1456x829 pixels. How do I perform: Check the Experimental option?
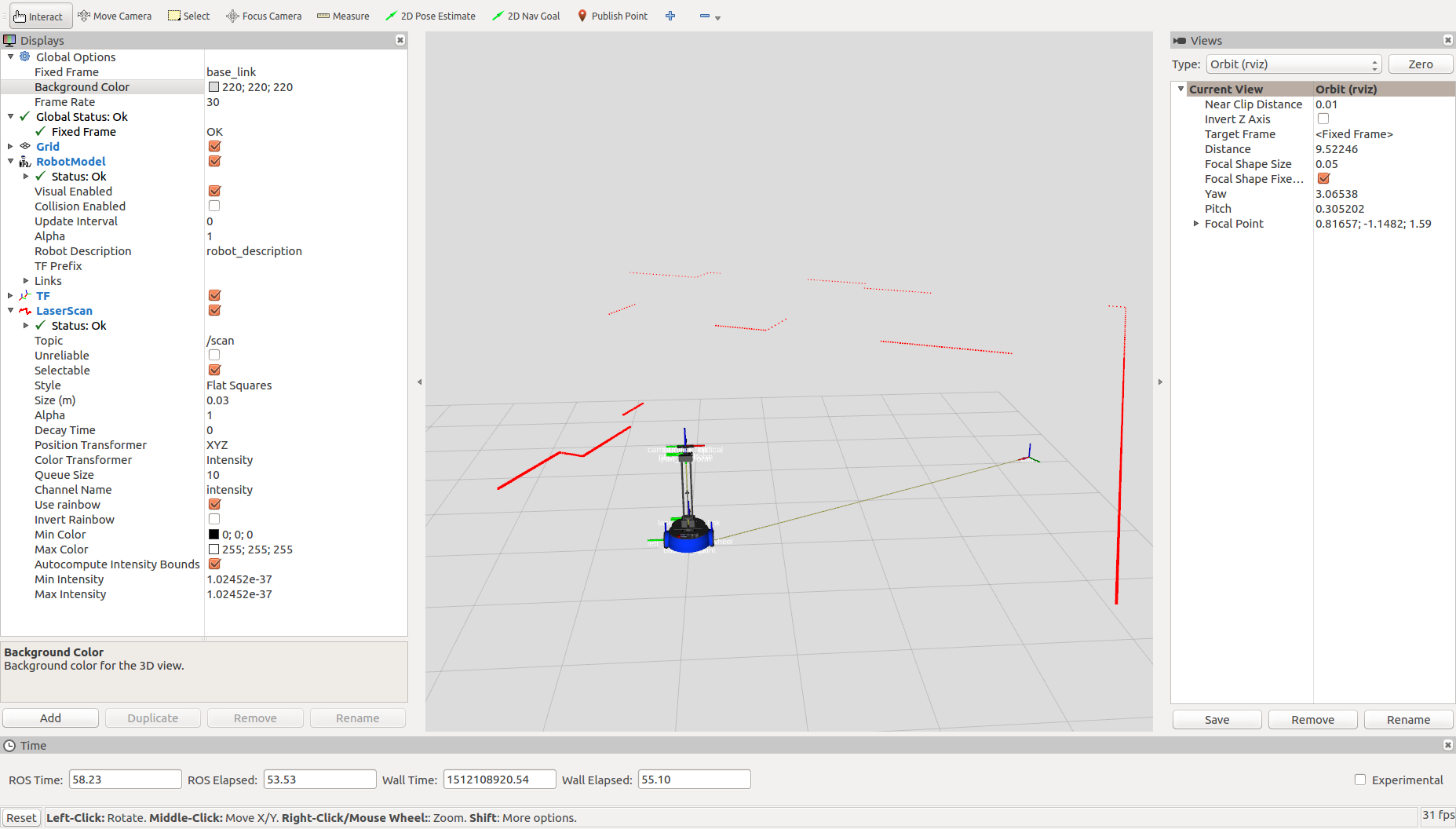1360,780
